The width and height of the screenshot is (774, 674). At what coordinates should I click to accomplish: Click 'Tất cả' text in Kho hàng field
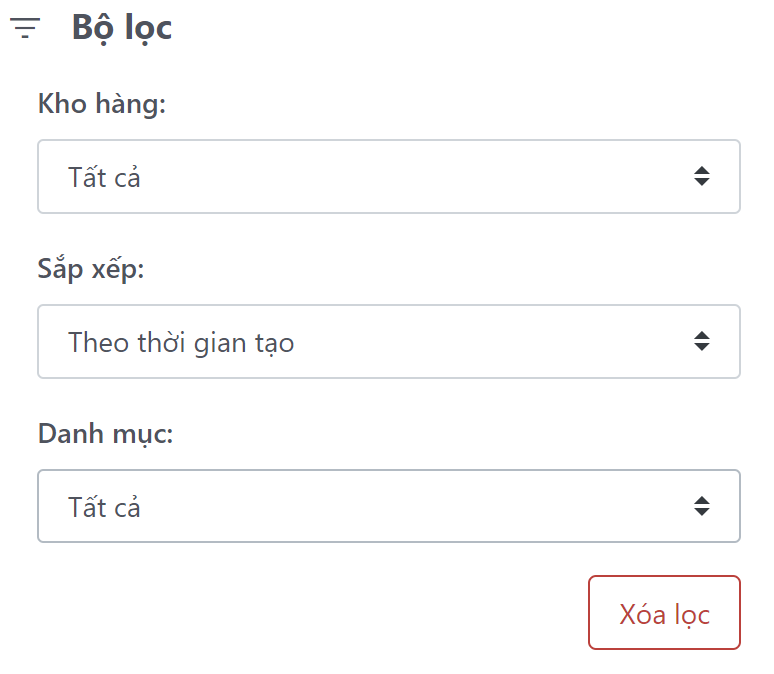coord(104,178)
